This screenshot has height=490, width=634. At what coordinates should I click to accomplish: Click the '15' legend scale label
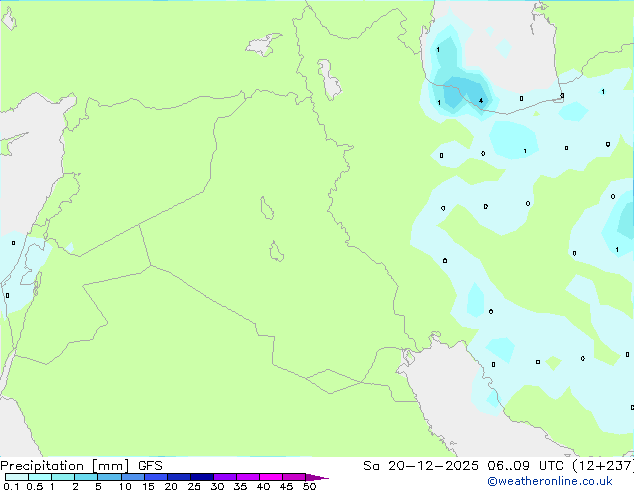coord(148,486)
